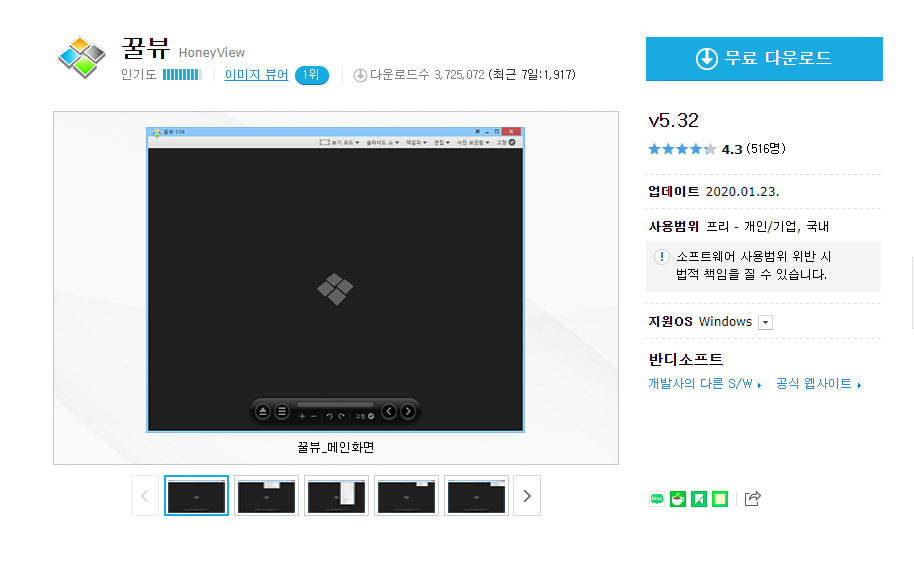Click the HoneyView subtitle
This screenshot has width=914, height=567.
[x=212, y=53]
